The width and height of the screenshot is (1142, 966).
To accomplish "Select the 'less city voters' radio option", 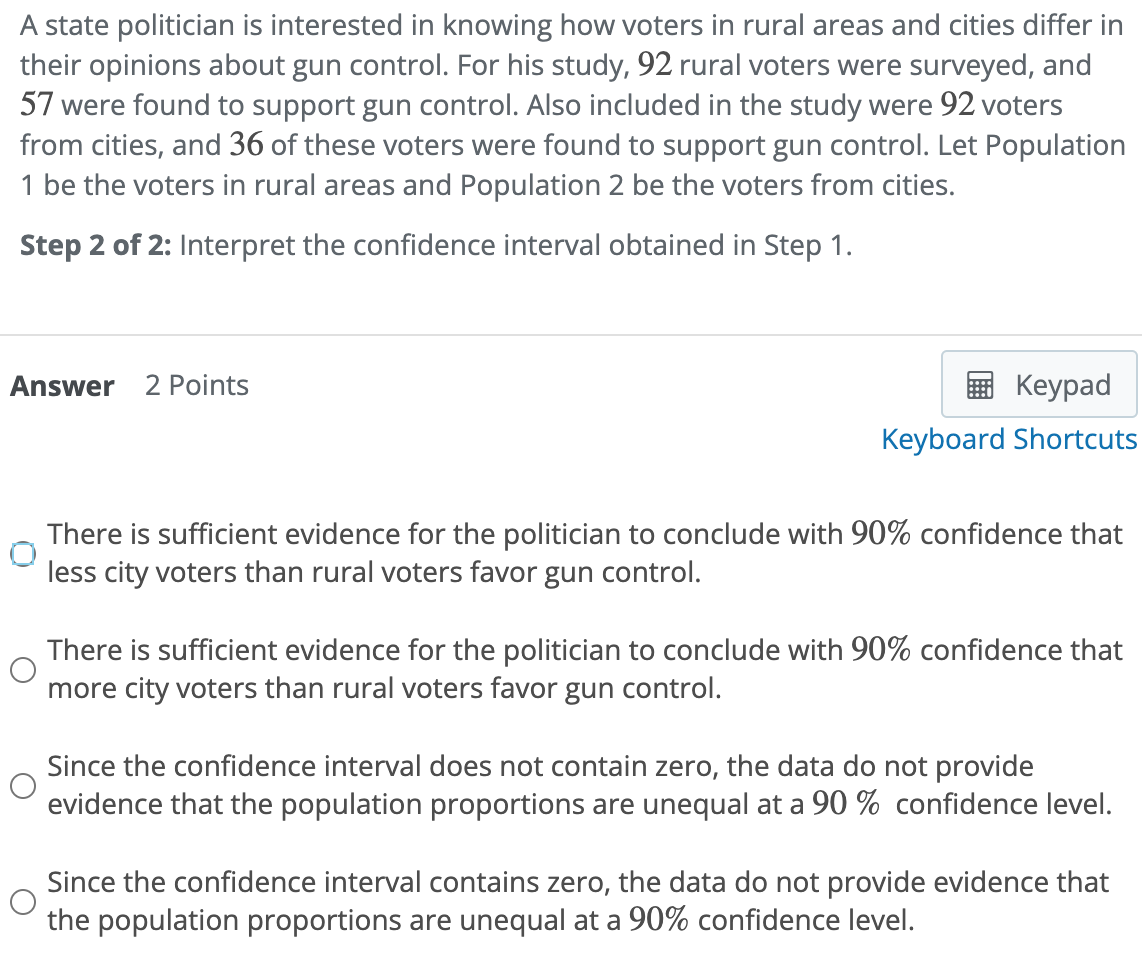I will pyautogui.click(x=23, y=554).
